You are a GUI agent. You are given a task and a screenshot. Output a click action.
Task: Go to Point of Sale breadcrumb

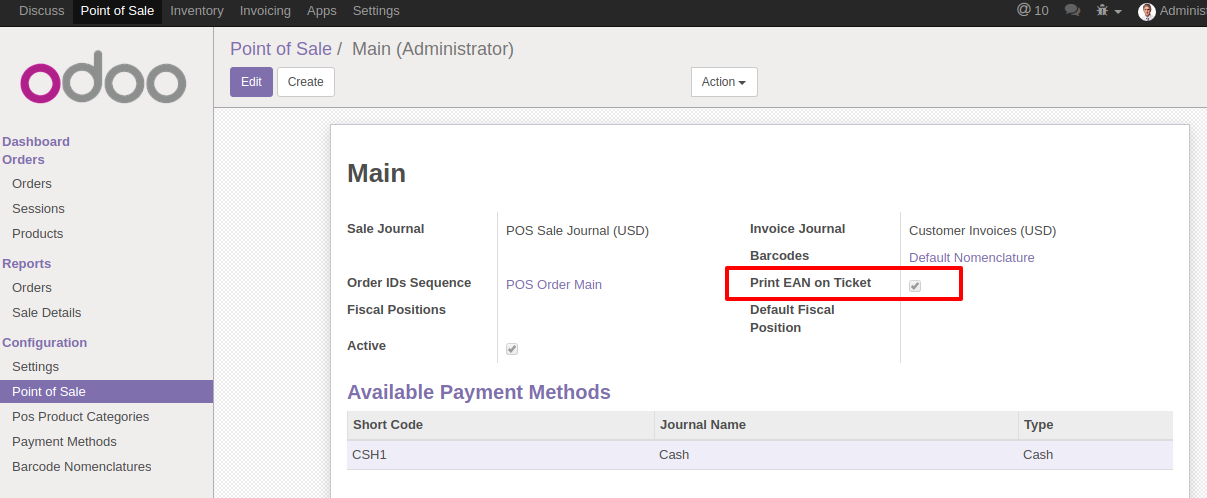pyautogui.click(x=281, y=48)
